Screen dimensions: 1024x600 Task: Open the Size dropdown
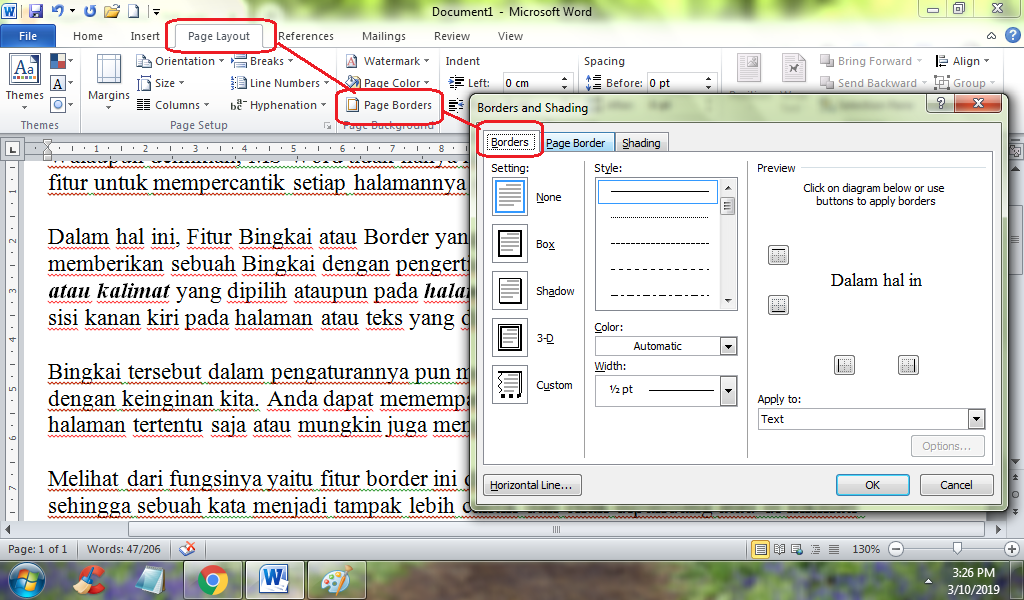(161, 84)
